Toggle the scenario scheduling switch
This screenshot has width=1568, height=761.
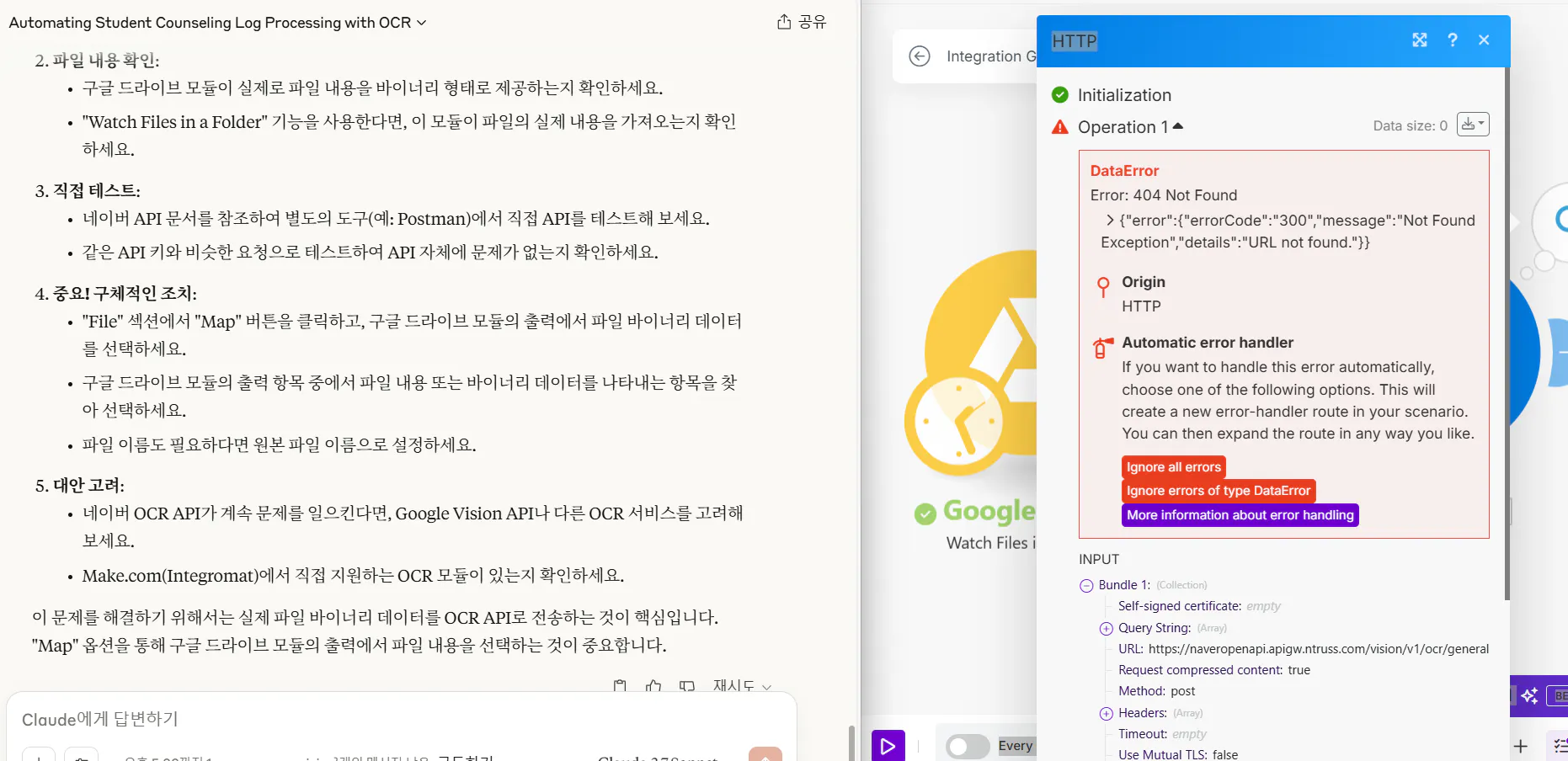click(967, 746)
